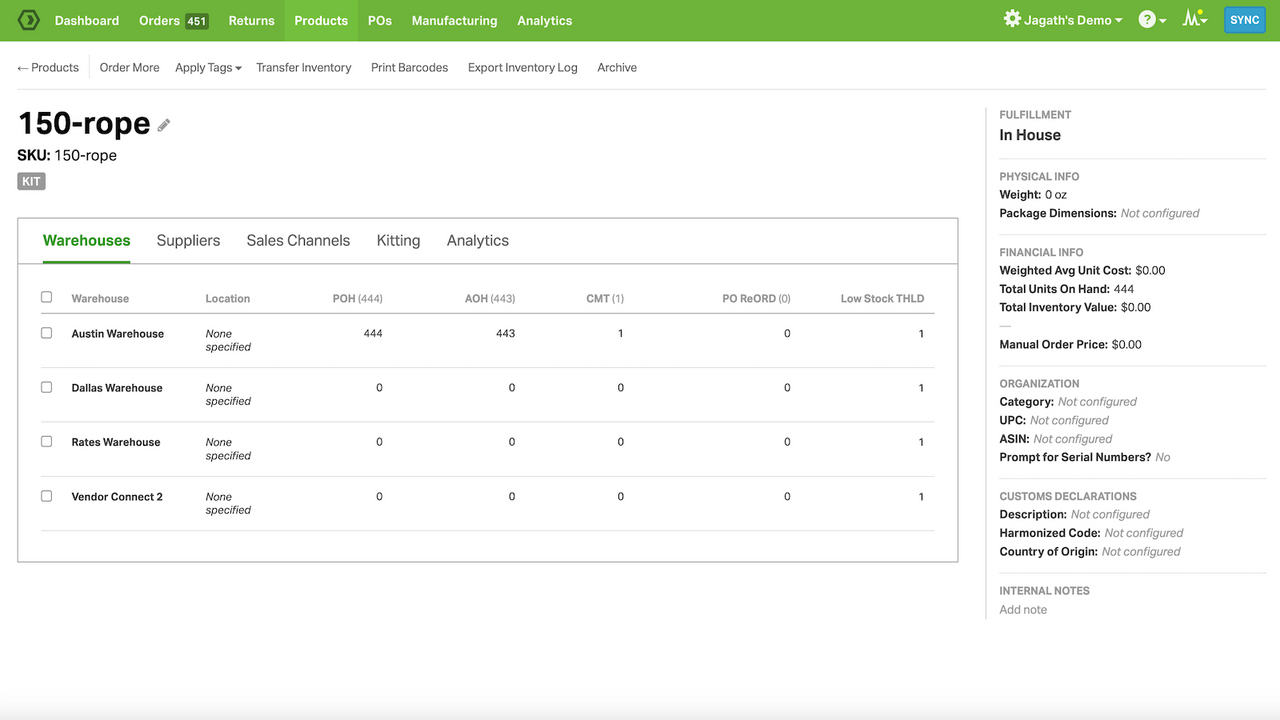Image resolution: width=1280 pixels, height=720 pixels.
Task: Click Austin Warehouse name
Action: (x=118, y=334)
